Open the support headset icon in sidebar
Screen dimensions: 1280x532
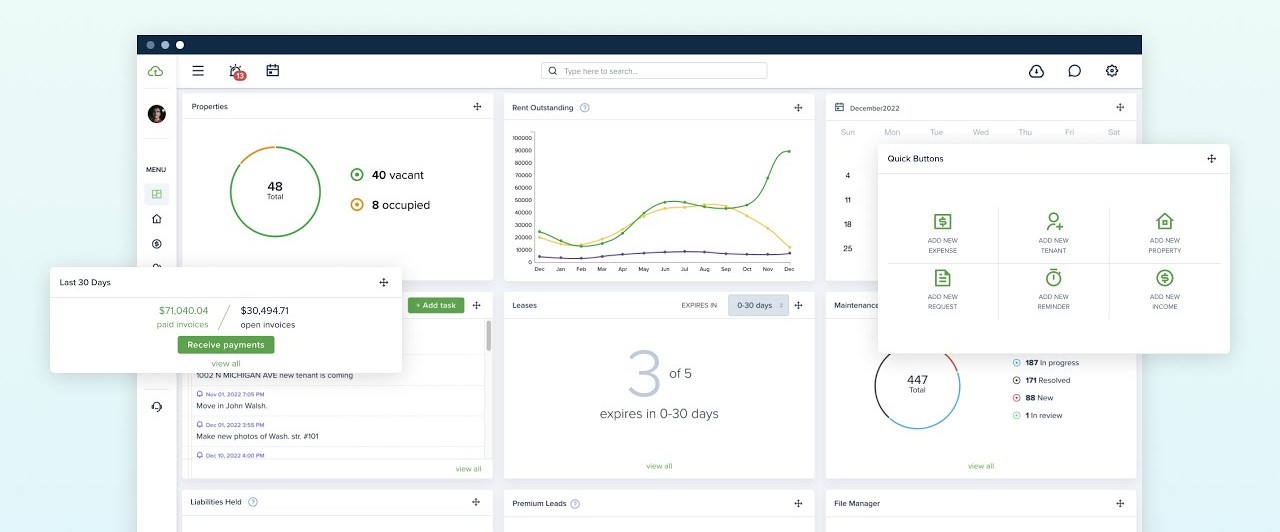tap(156, 406)
